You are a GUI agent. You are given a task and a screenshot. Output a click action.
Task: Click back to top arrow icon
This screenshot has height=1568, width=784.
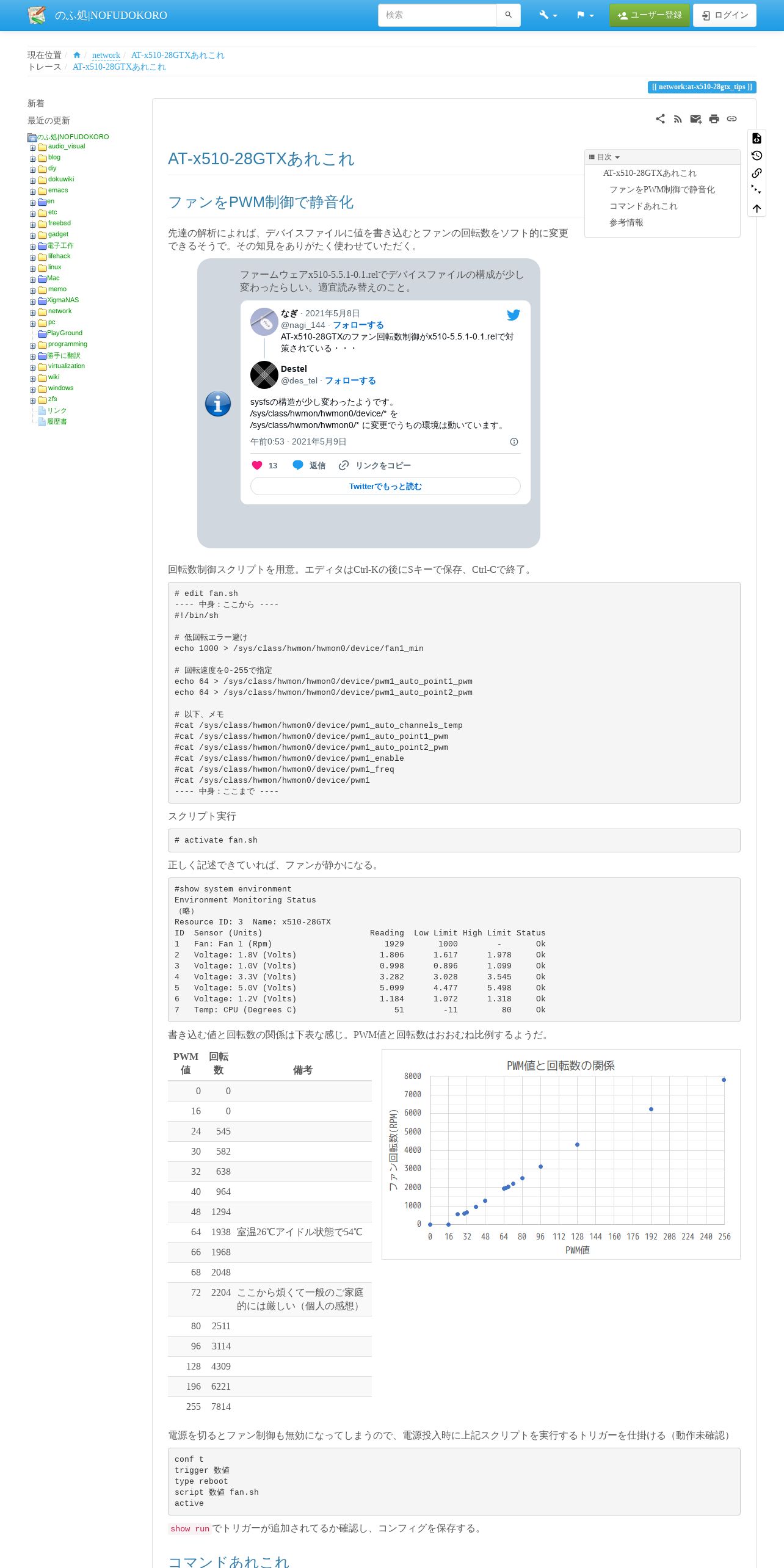tap(757, 208)
